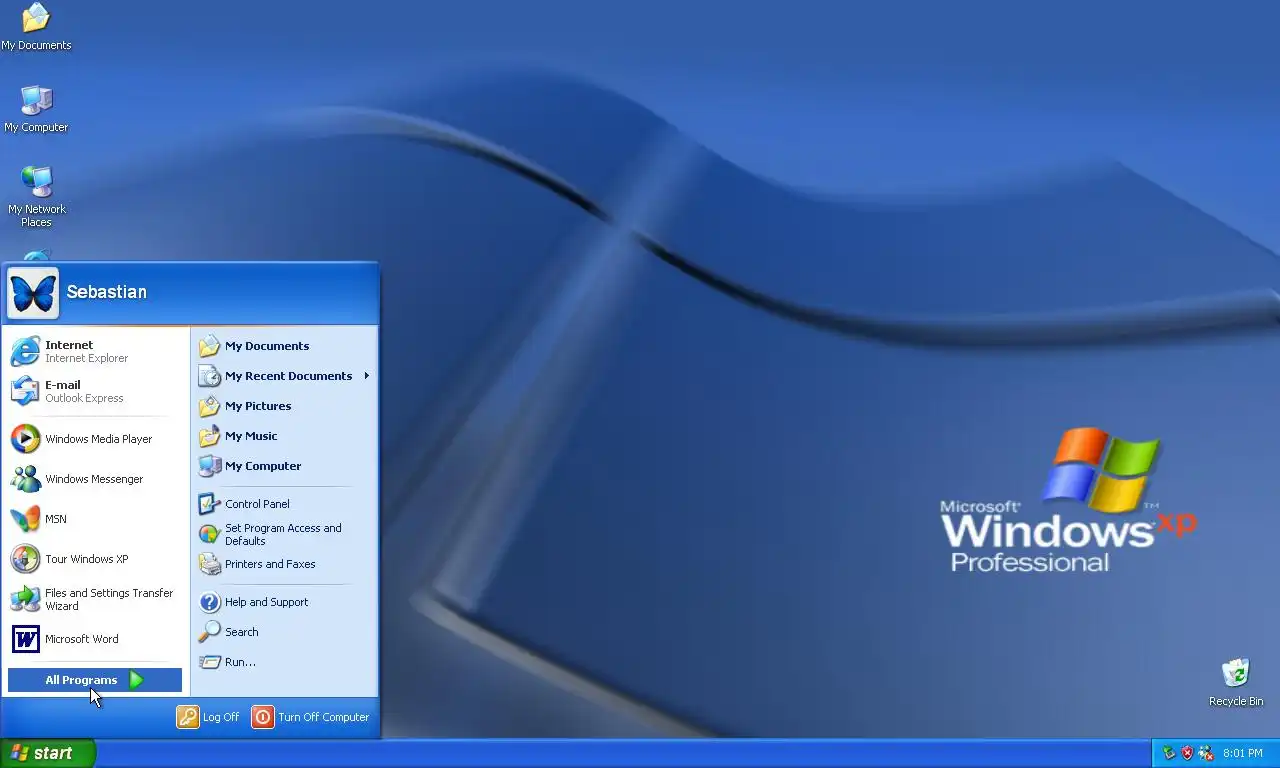The height and width of the screenshot is (768, 1280).
Task: Click the "Files and Settings Transfer Wizard" text
Action: (109, 599)
